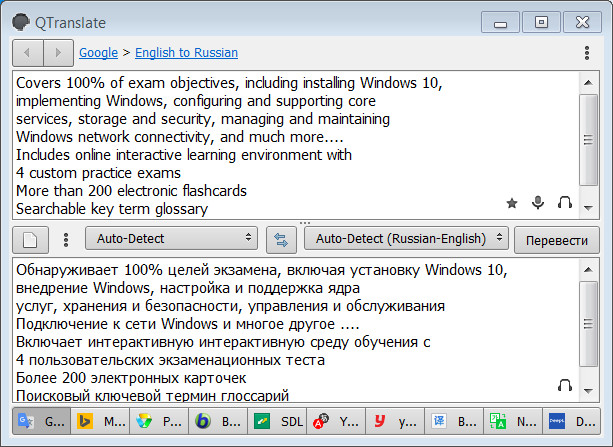Click the translation pane scrollbar down arrow

588,391
